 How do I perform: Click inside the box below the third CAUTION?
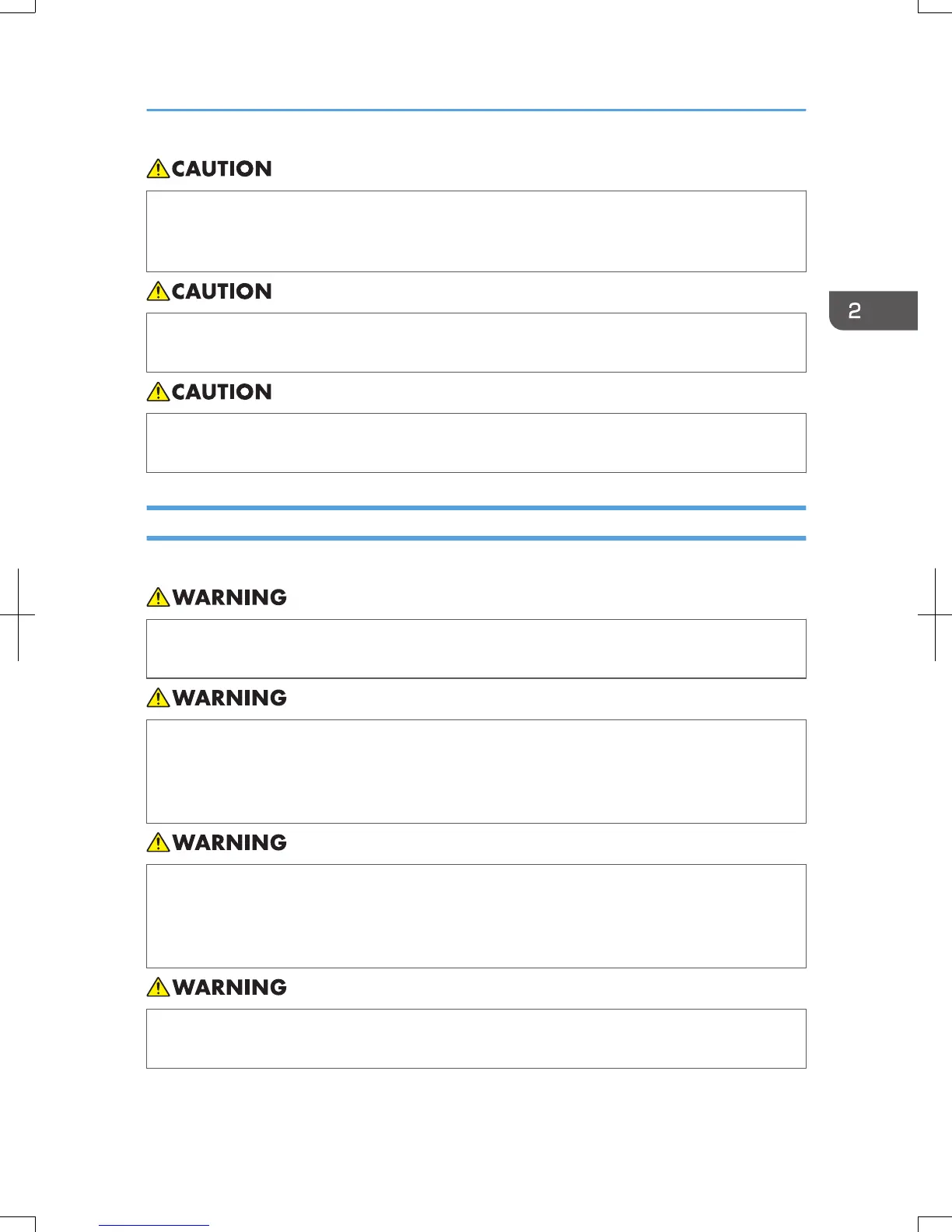pos(476,443)
